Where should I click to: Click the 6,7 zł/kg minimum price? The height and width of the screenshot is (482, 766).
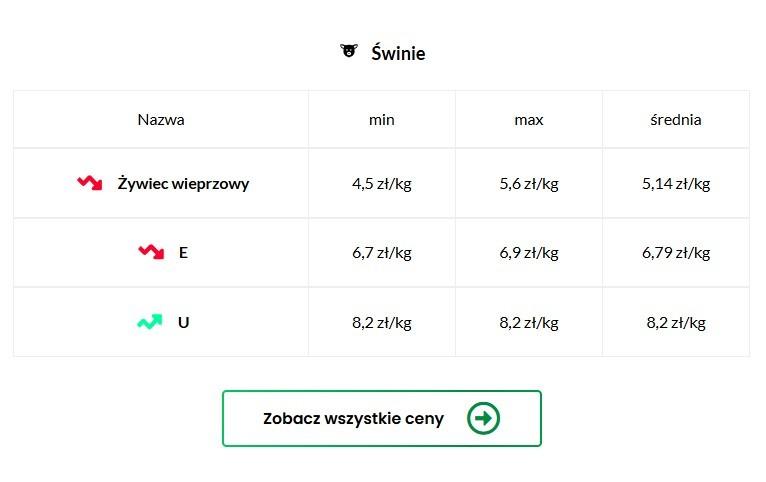coord(382,253)
